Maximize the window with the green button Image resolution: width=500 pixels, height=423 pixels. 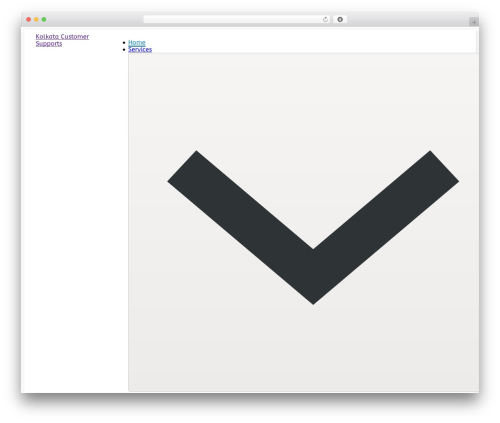[x=44, y=19]
